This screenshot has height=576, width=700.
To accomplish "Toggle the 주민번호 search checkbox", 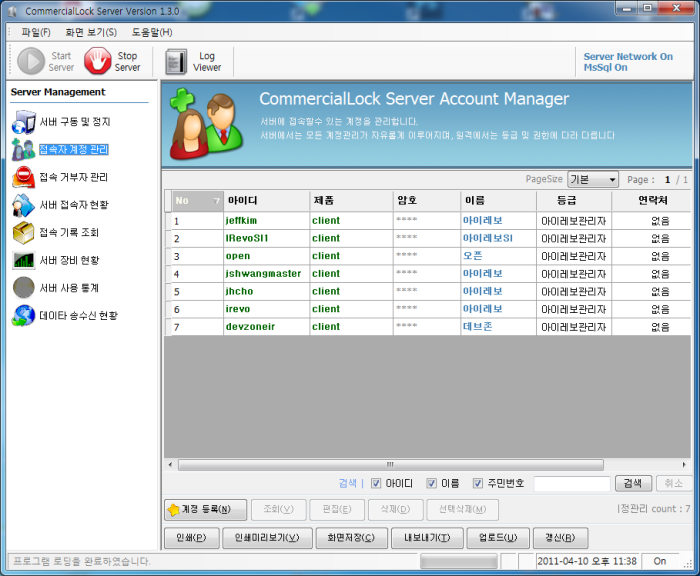I will [478, 483].
